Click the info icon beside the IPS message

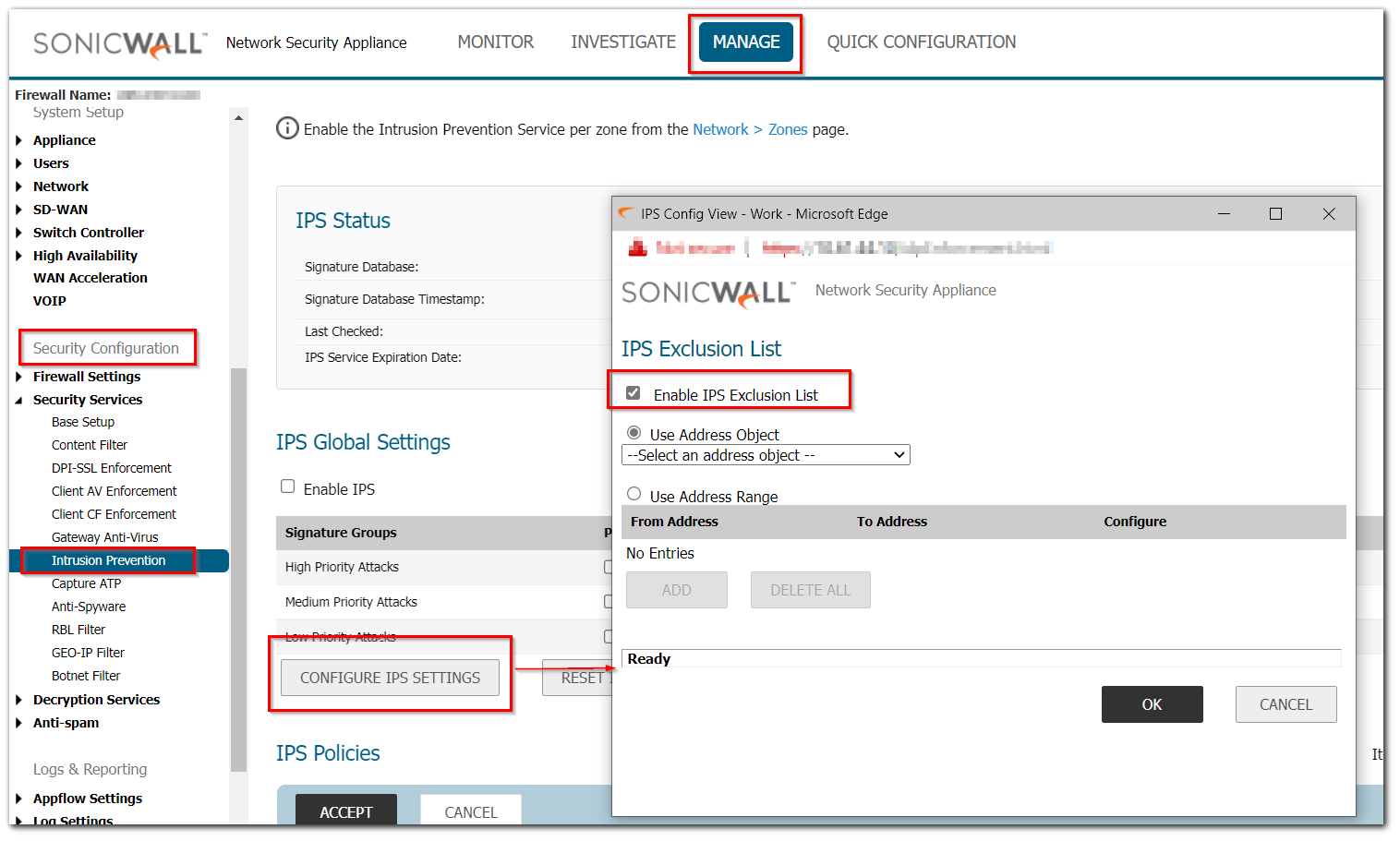pyautogui.click(x=287, y=128)
